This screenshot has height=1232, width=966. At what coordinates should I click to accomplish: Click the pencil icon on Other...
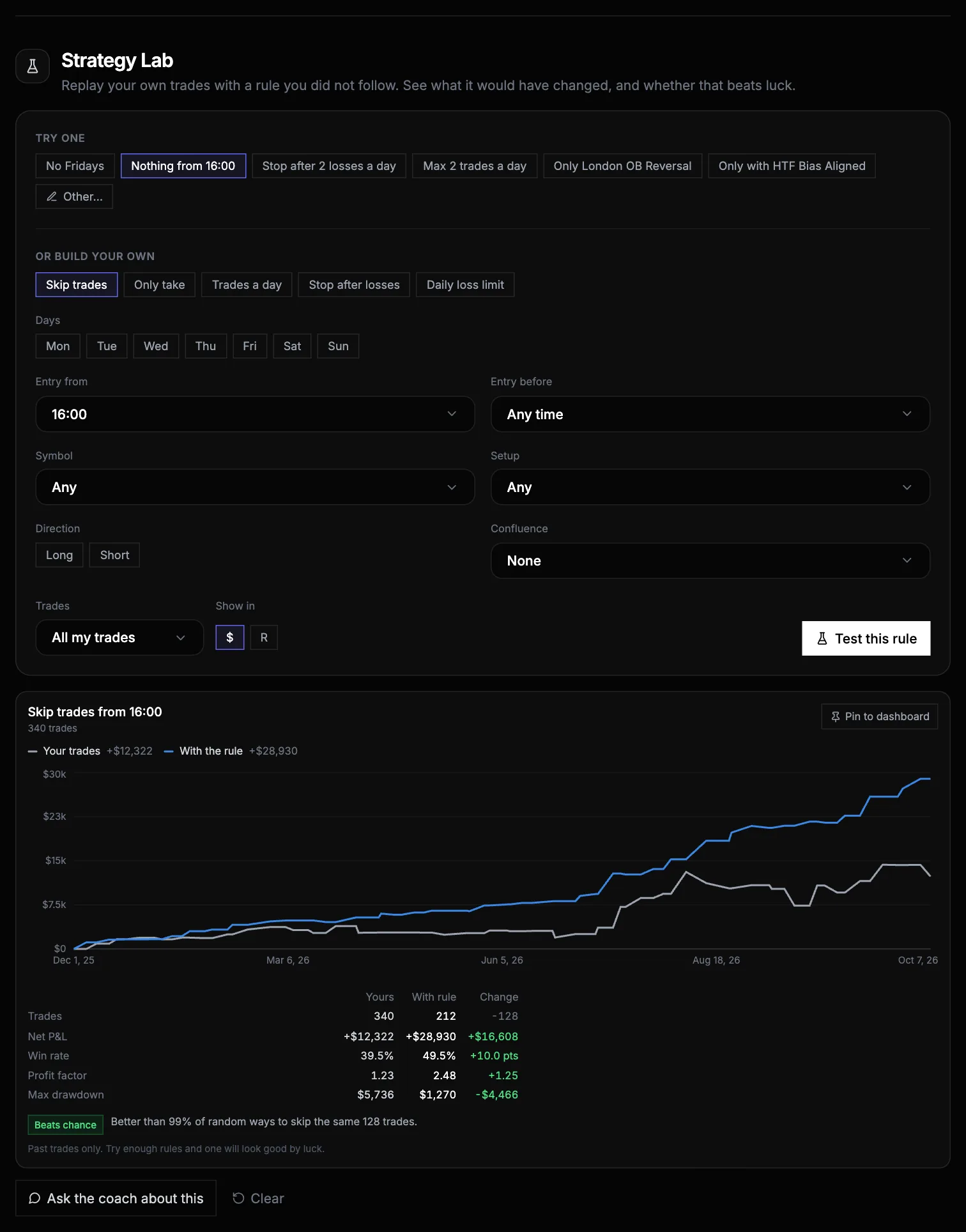[52, 197]
